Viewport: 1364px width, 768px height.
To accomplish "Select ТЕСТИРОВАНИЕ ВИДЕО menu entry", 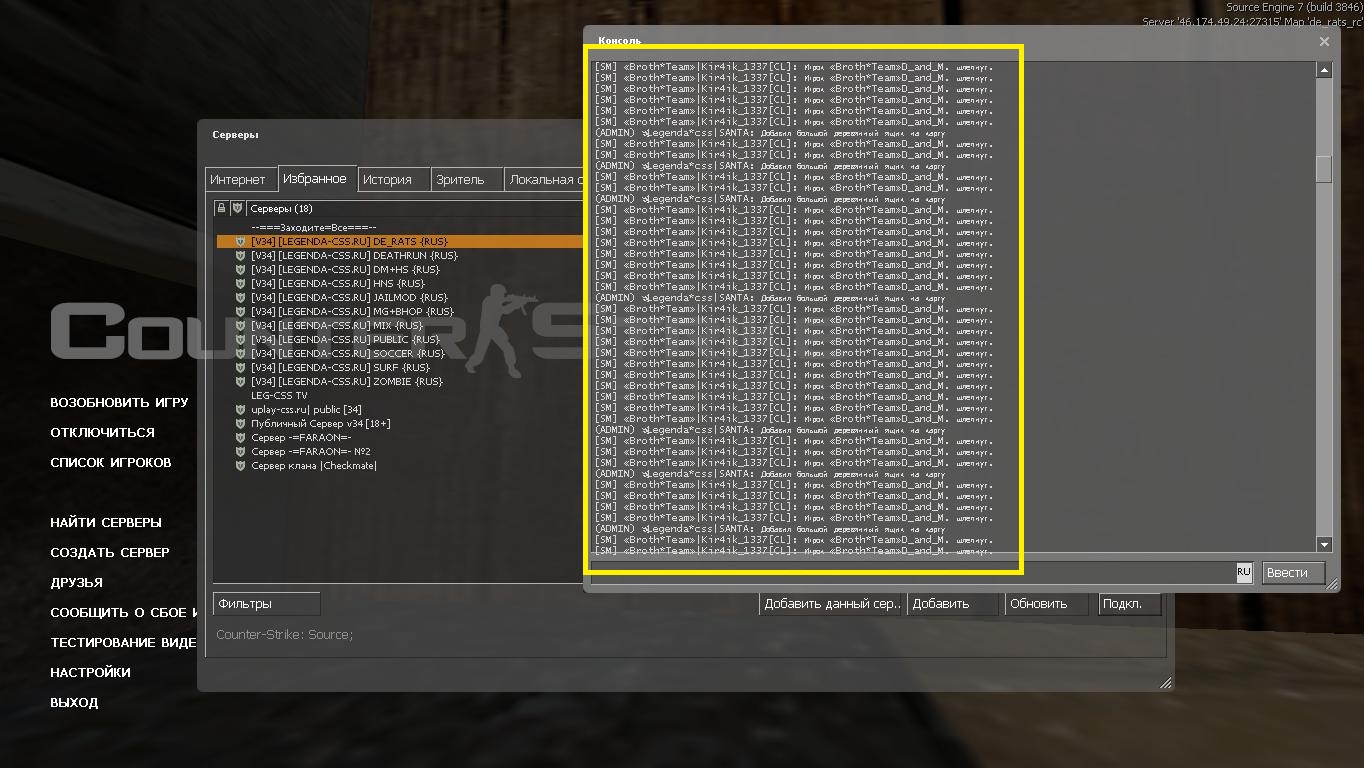I will [123, 642].
